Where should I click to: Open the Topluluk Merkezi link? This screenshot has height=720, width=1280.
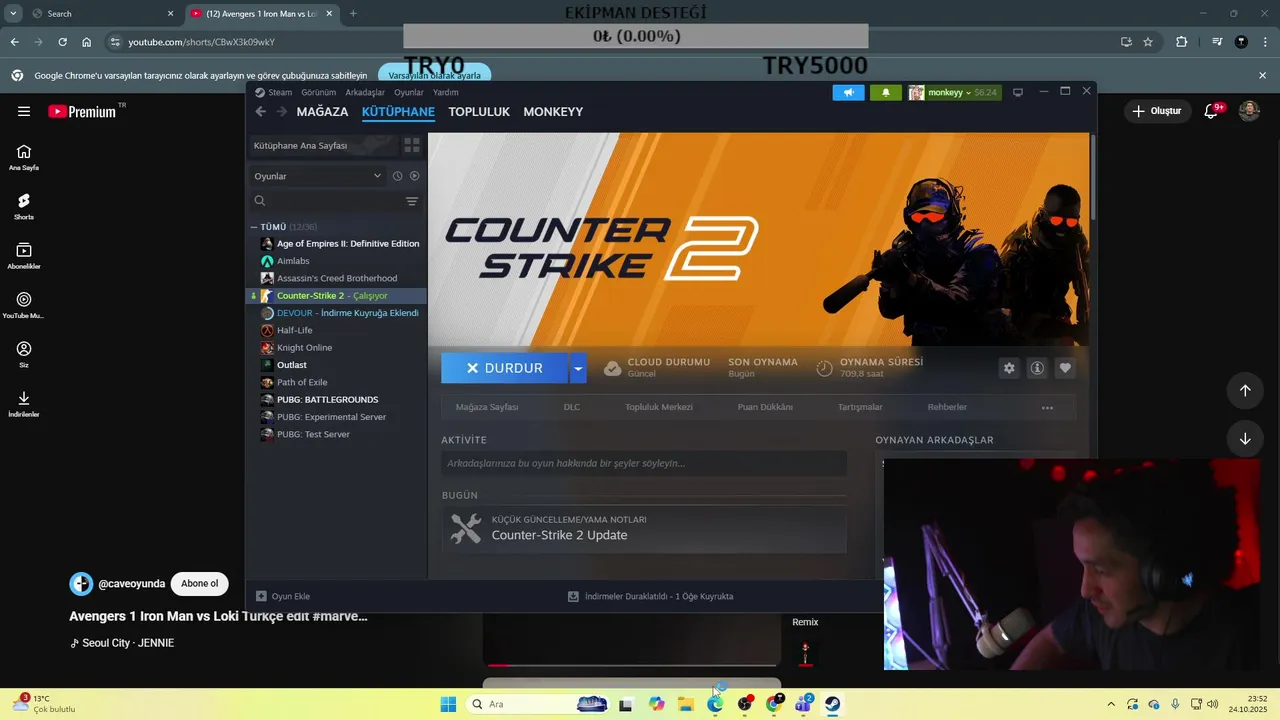(x=659, y=407)
